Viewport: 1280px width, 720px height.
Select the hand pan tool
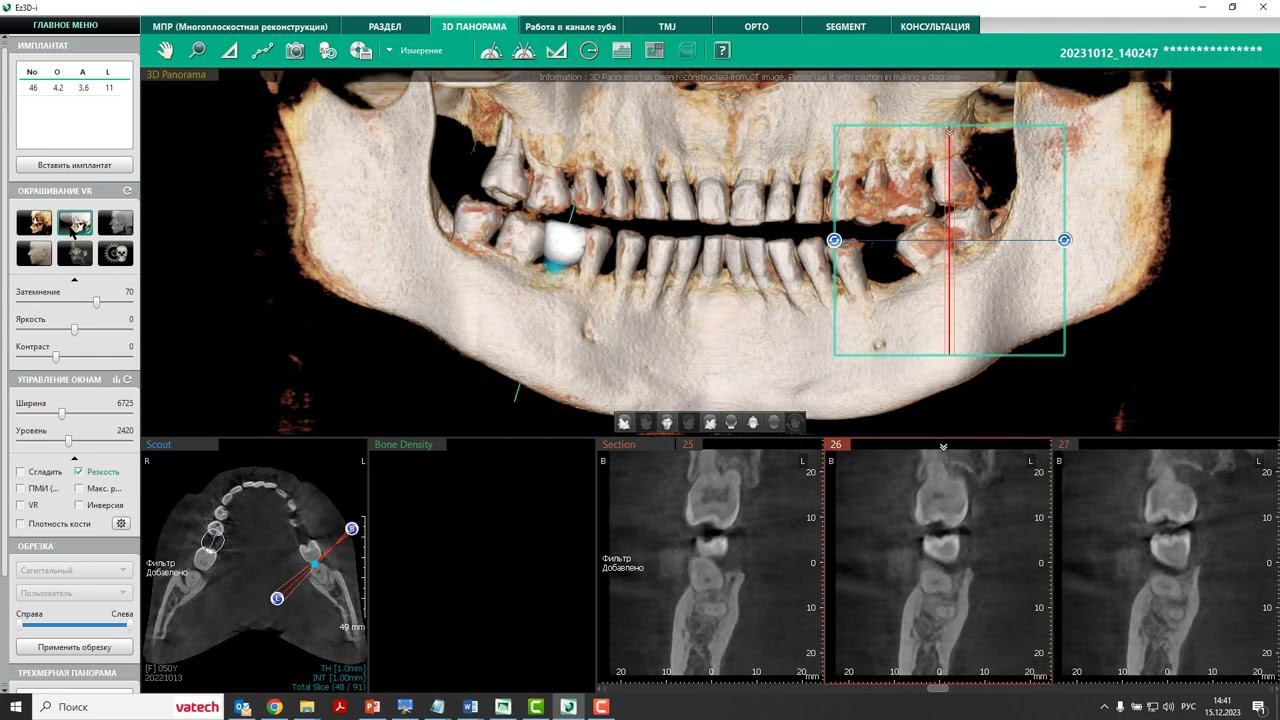165,50
